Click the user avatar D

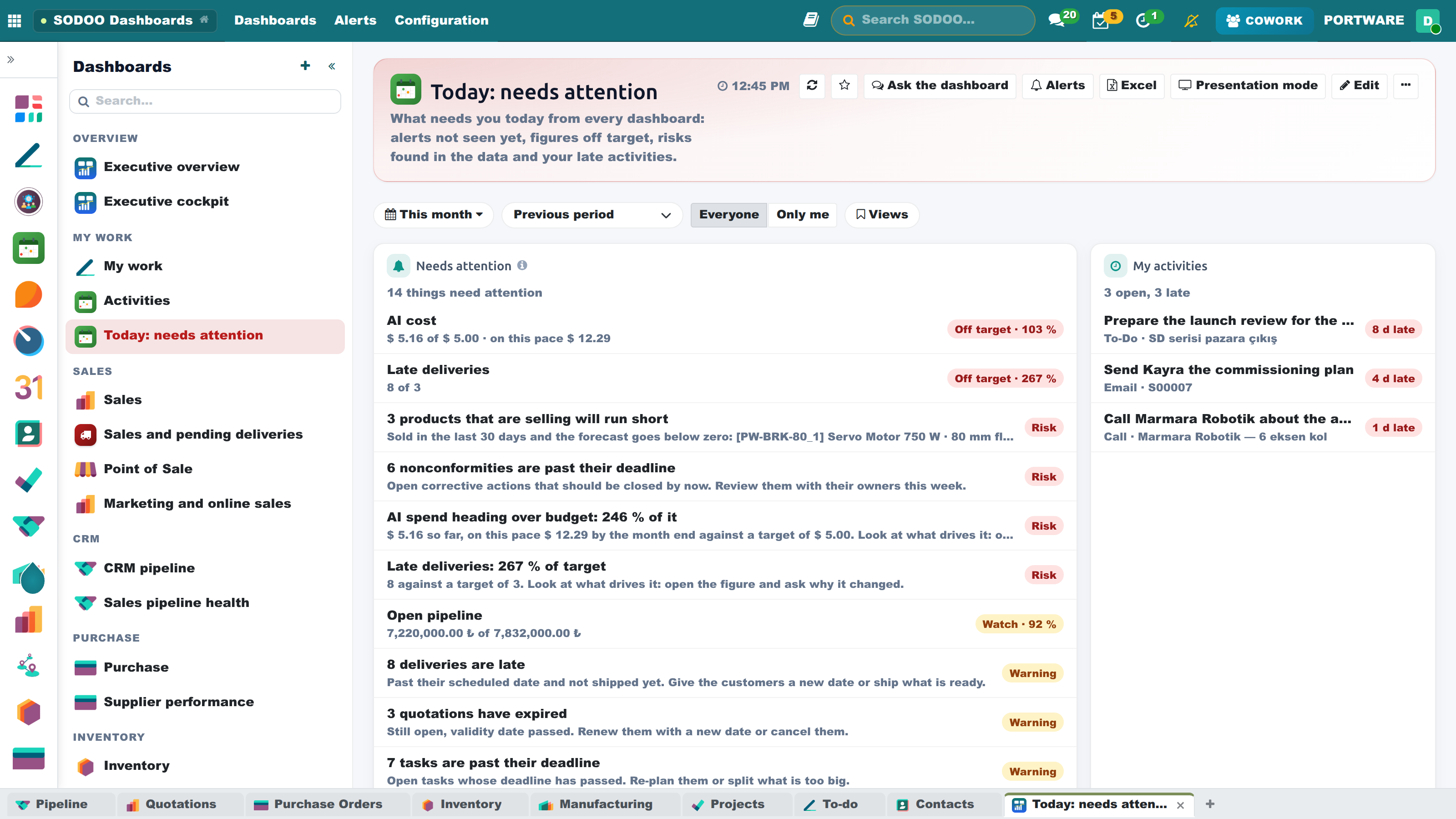1428,20
